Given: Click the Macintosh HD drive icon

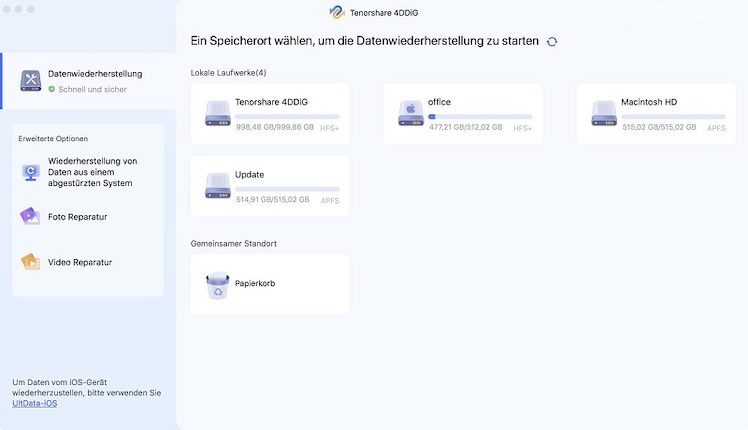Looking at the screenshot, I should [603, 112].
